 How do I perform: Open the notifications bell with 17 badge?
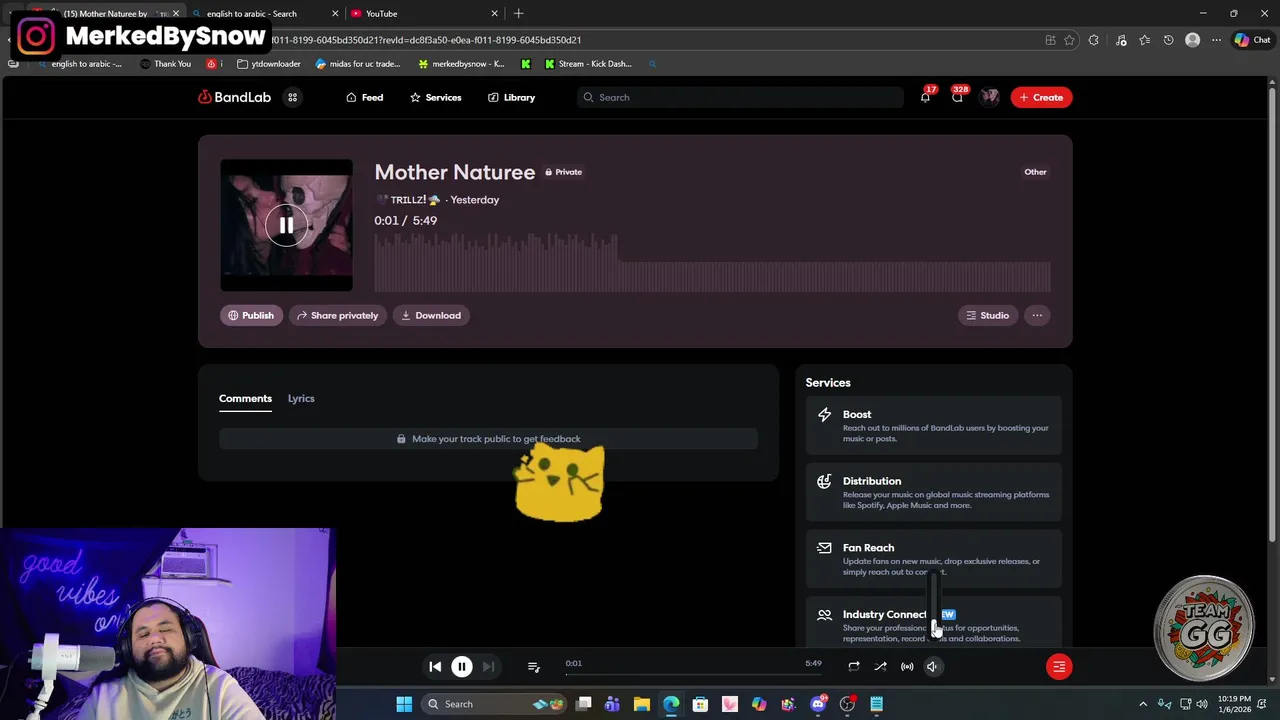pyautogui.click(x=926, y=96)
